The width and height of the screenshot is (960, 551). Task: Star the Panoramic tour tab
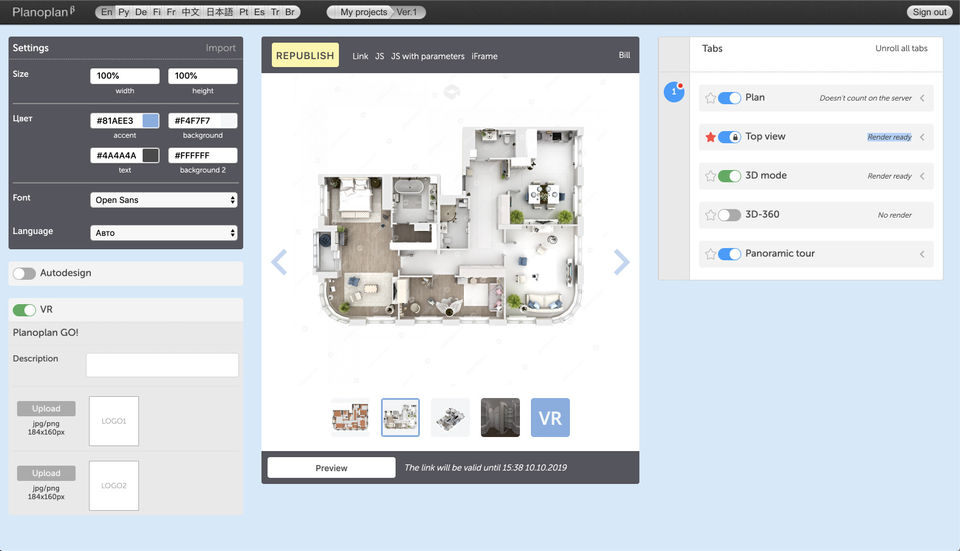(x=710, y=254)
